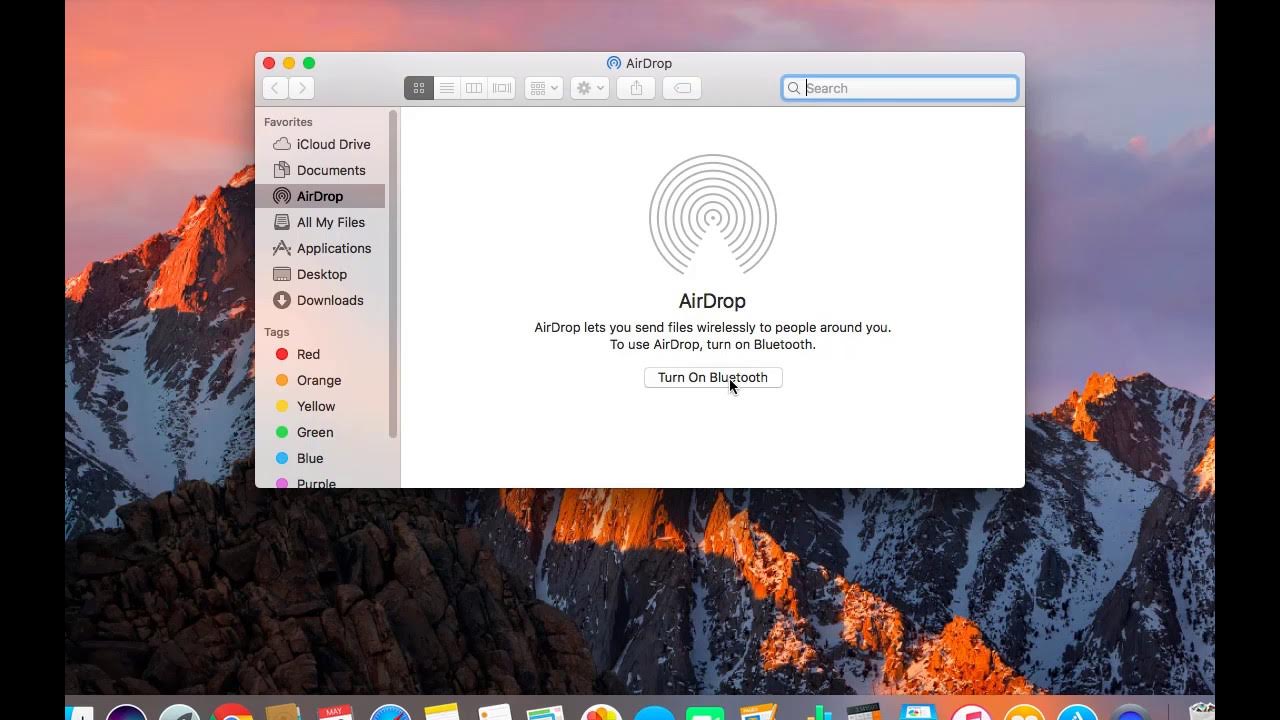Go back with the left chevron button
Screen dimensions: 1280x720
pos(275,88)
